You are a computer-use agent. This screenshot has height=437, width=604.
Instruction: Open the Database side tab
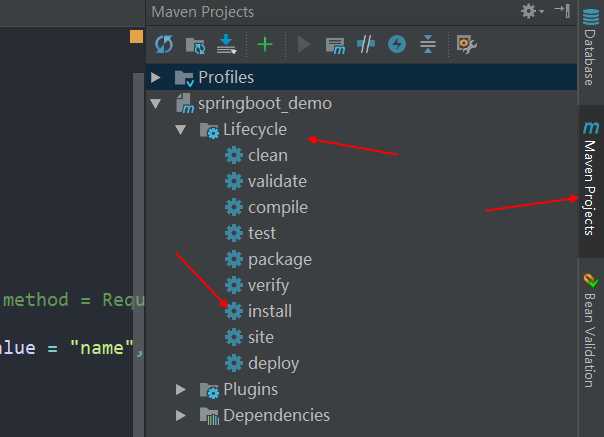(590, 46)
